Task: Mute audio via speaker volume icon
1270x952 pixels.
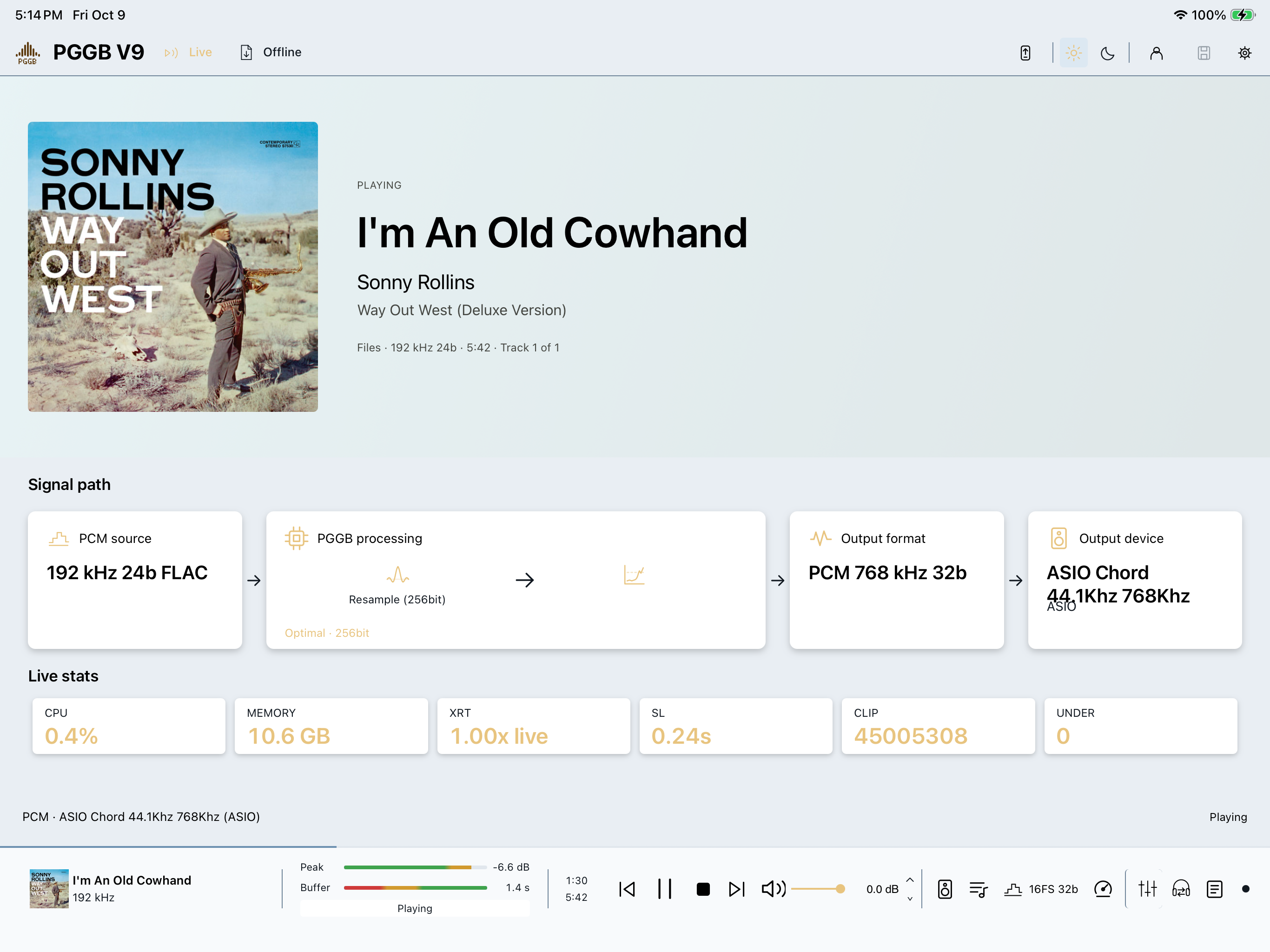Action: 774,889
